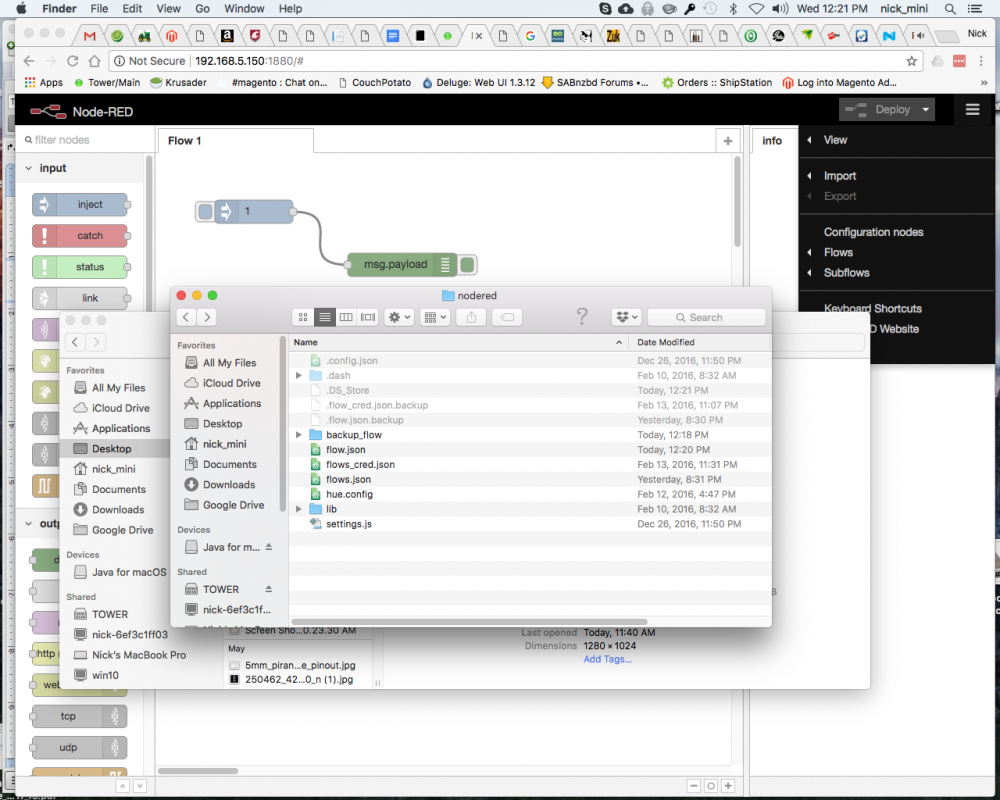
Task: Toggle the msg.payload debug node output
Action: pos(467,264)
